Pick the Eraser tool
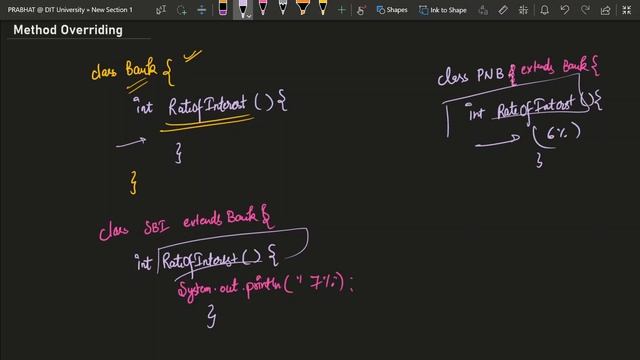This screenshot has width=640, height=360. point(223,8)
